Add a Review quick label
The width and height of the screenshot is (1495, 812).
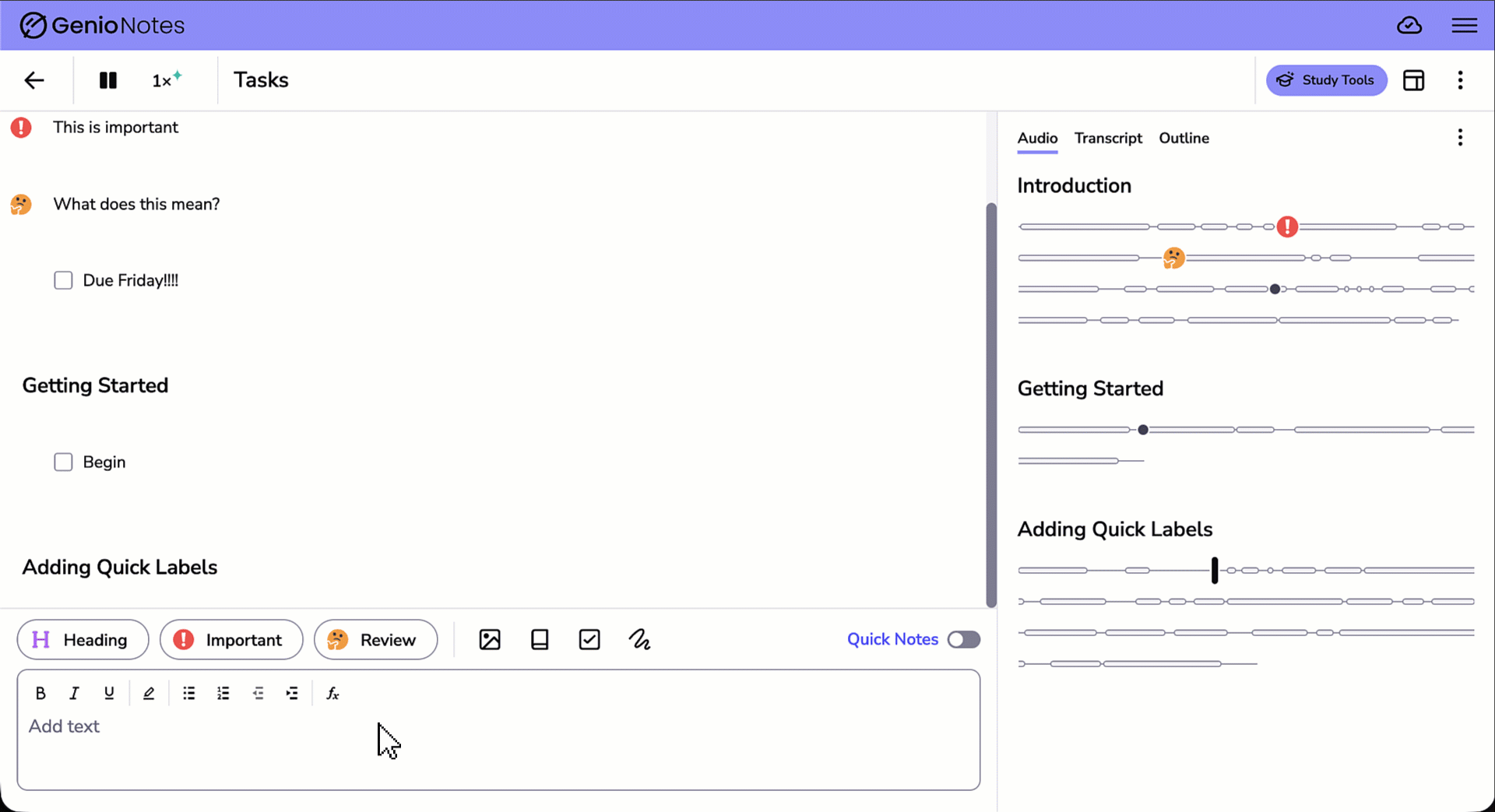coord(375,640)
